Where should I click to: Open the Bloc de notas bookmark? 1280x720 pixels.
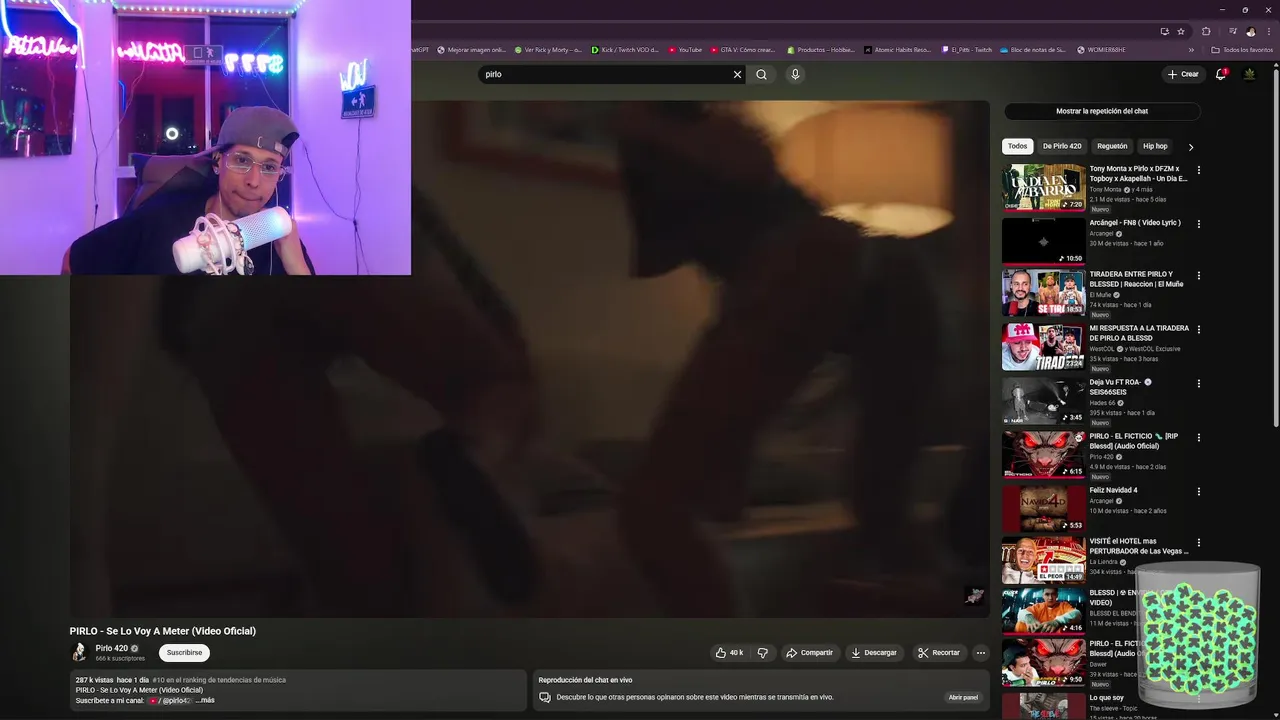click(x=1033, y=50)
